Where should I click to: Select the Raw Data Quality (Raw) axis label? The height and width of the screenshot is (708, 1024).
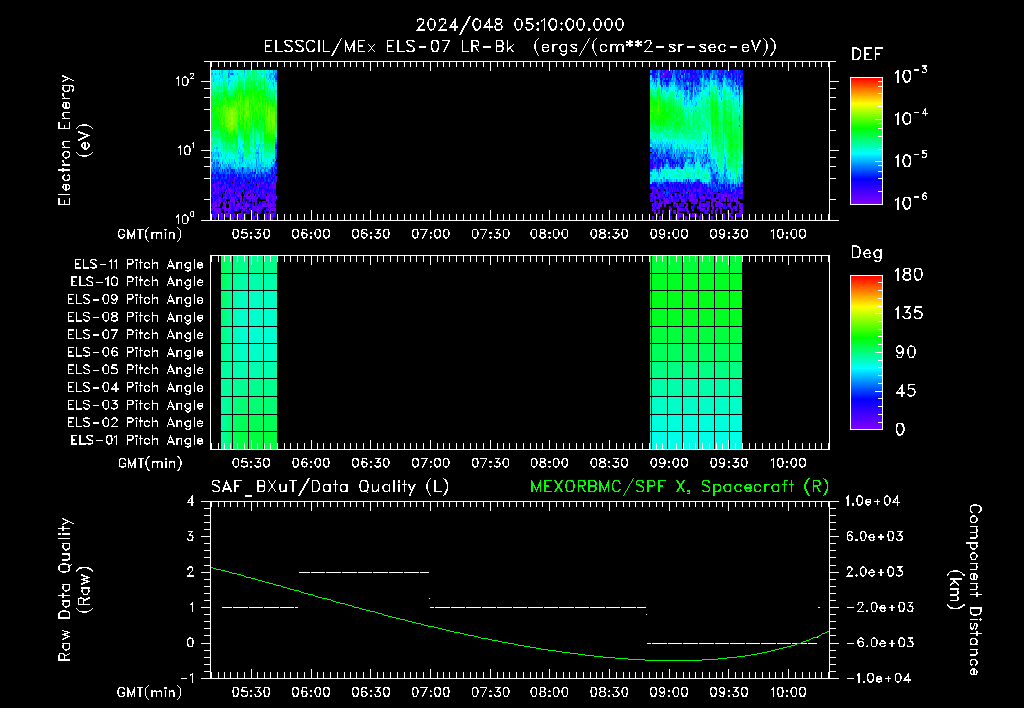74,590
